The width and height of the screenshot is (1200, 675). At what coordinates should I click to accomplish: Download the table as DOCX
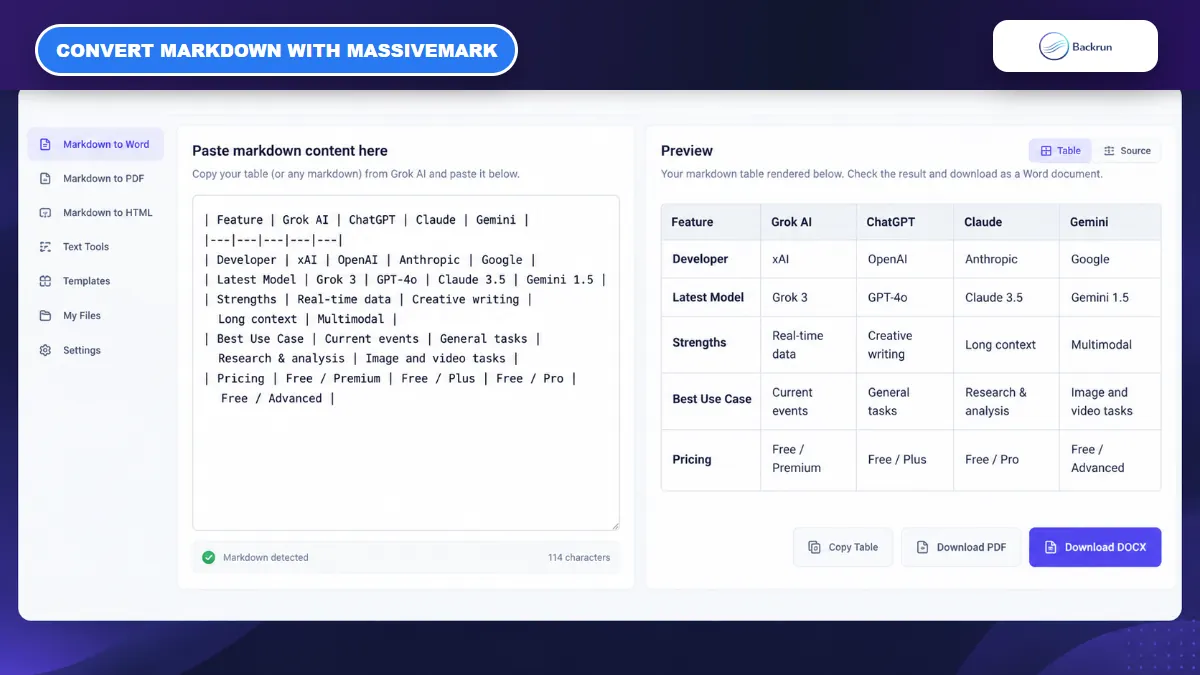(1095, 547)
